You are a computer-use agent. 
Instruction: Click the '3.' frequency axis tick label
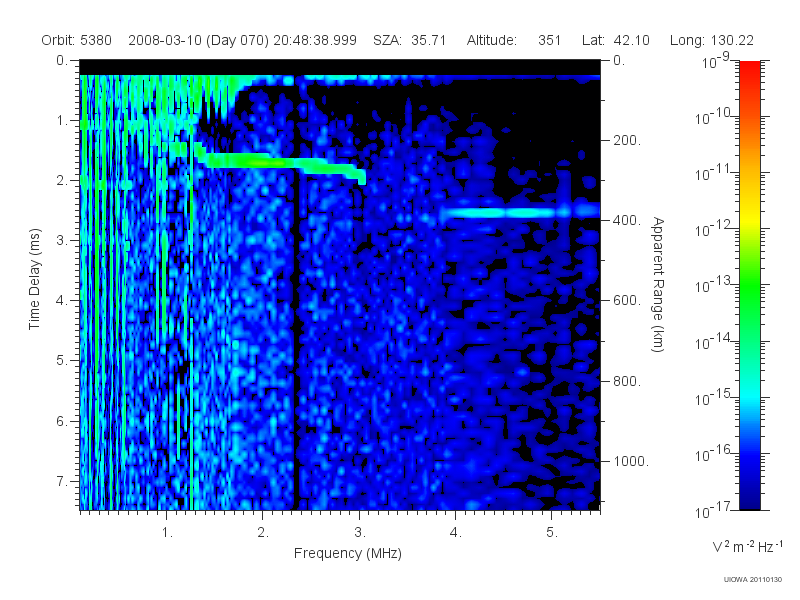(x=360, y=533)
